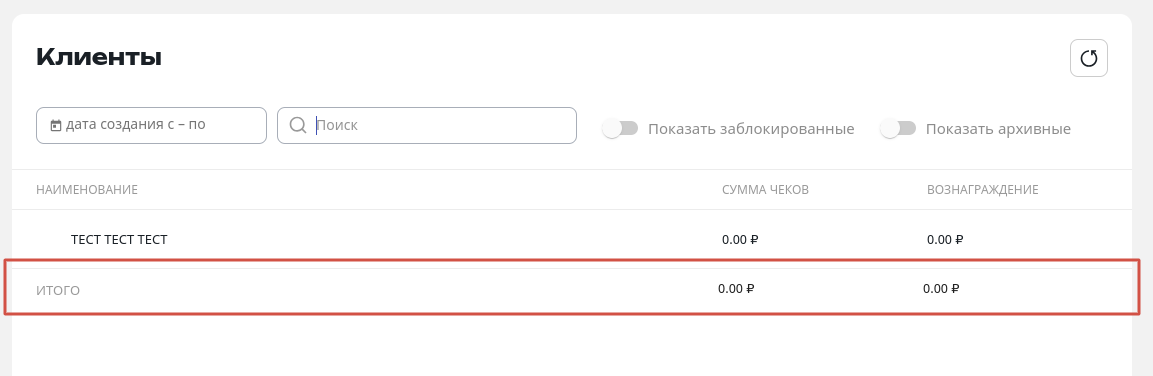The image size is (1153, 376).
Task: Sort by the СУММА ЧЕКОВ column header
Action: point(765,190)
